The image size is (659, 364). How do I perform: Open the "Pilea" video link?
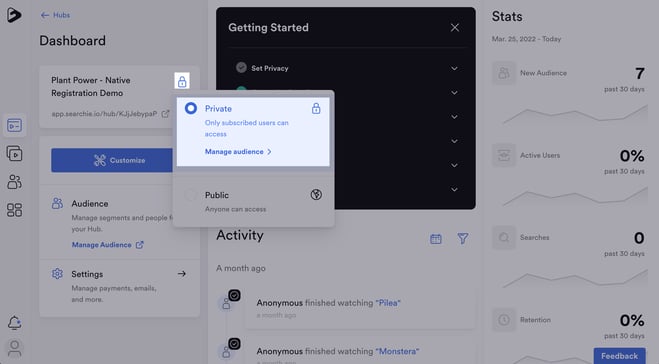(388, 303)
